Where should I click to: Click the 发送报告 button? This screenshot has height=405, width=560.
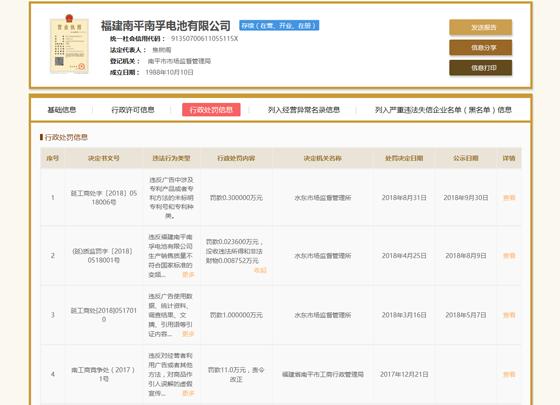point(480,28)
